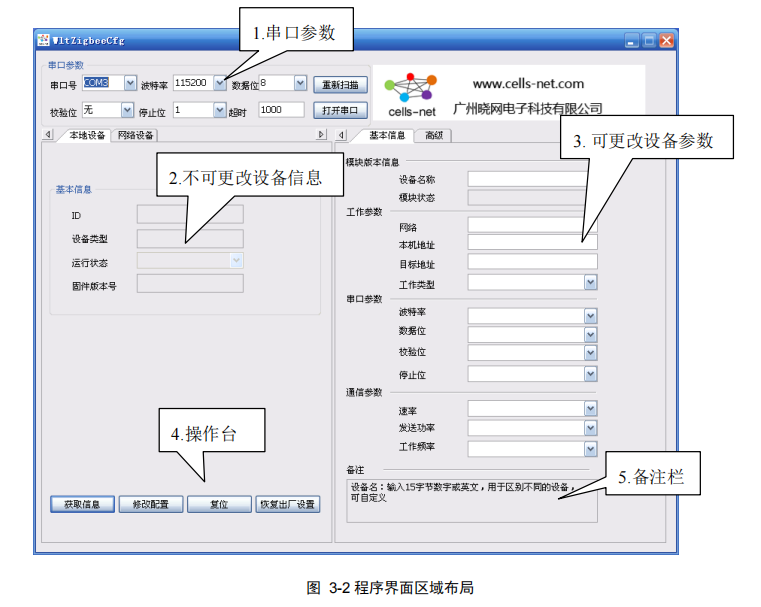This screenshot has width=761, height=607.
Task: Click the www.cells-net.com text
Action: click(x=528, y=84)
